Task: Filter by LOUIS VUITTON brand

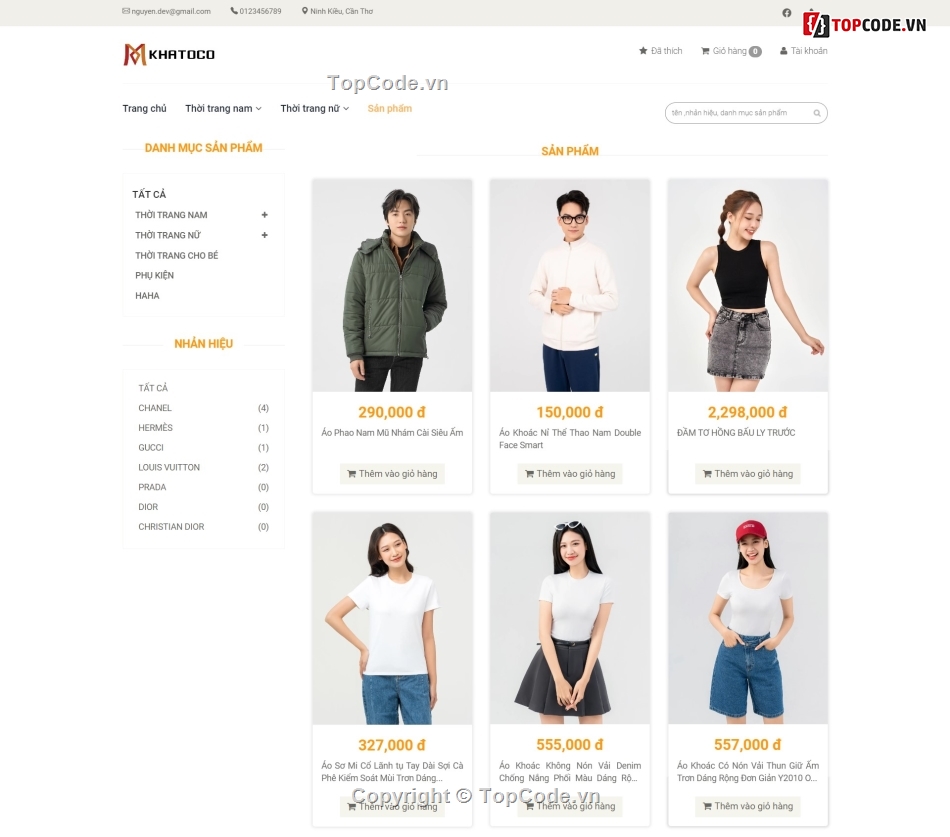Action: click(169, 467)
